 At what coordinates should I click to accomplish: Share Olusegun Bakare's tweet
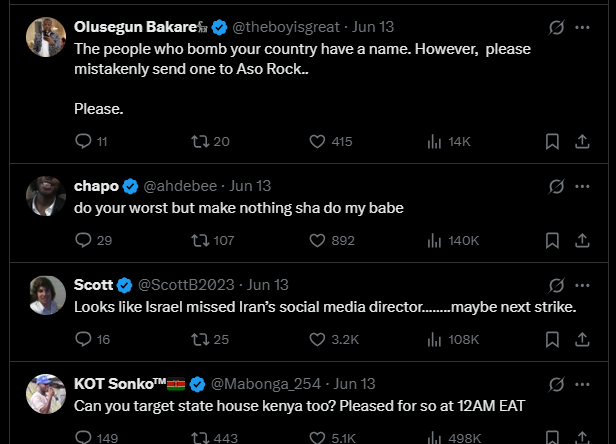(582, 141)
